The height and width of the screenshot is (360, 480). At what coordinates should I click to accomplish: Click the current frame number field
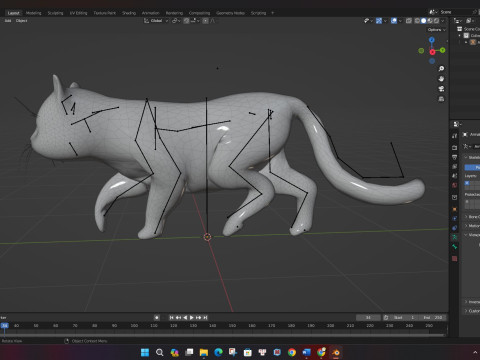click(368, 318)
